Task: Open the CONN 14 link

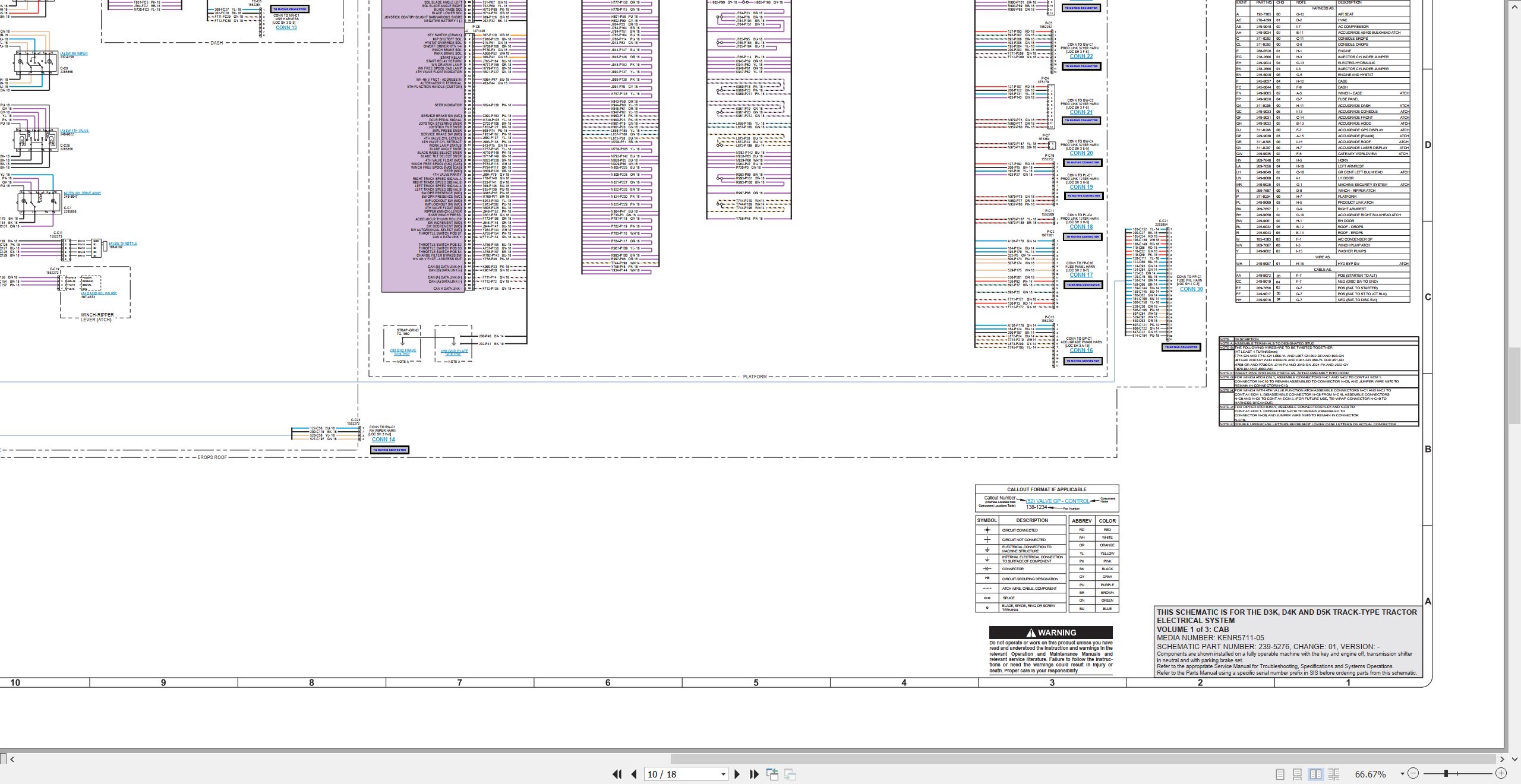Action: pos(383,440)
